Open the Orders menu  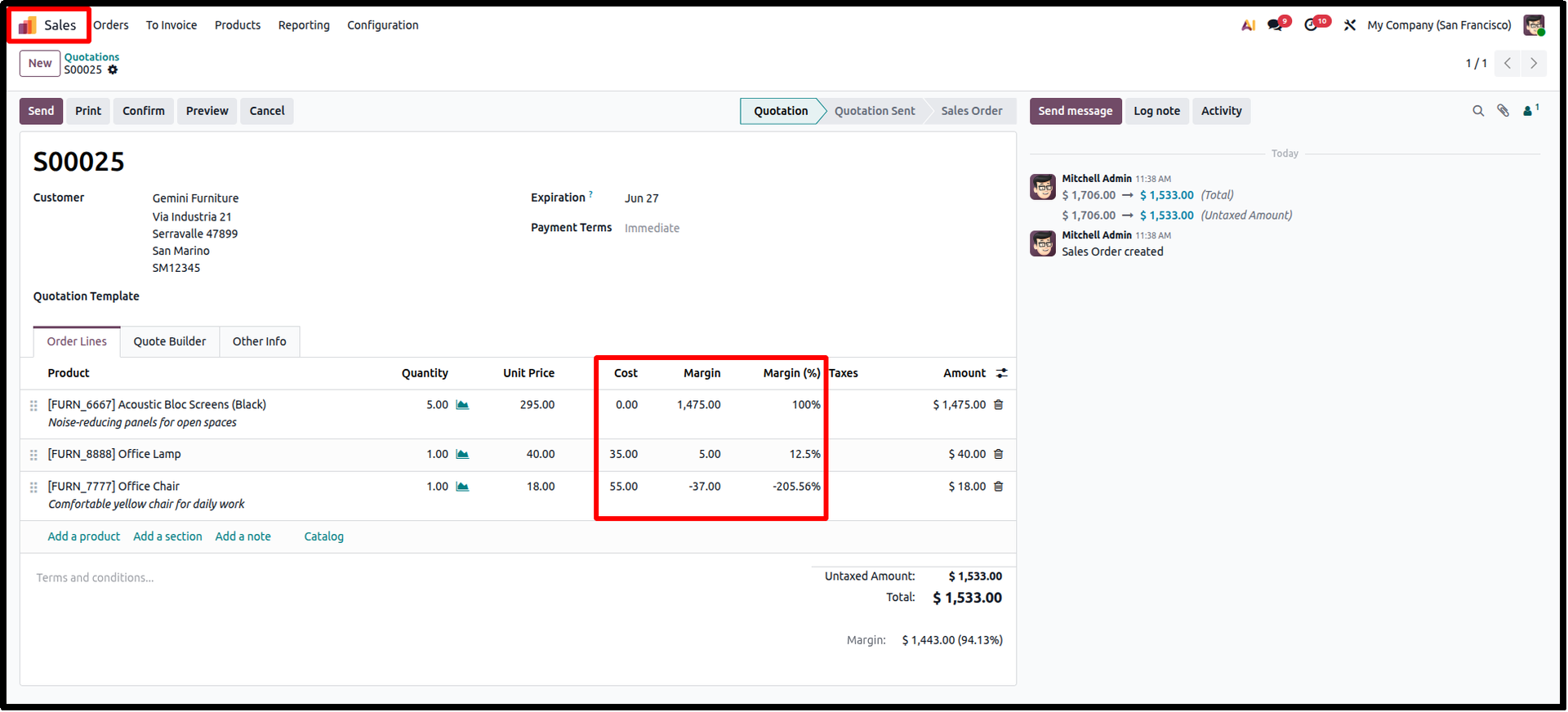click(111, 25)
